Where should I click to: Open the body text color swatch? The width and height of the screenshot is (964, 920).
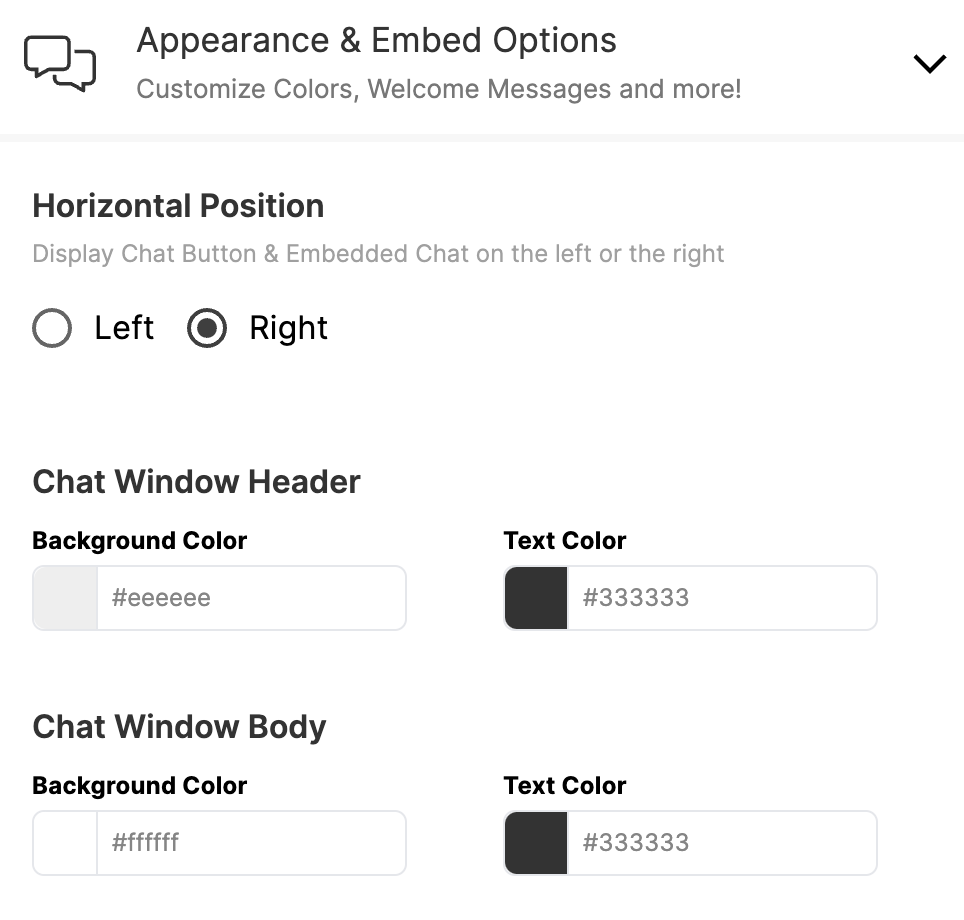pyautogui.click(x=536, y=843)
